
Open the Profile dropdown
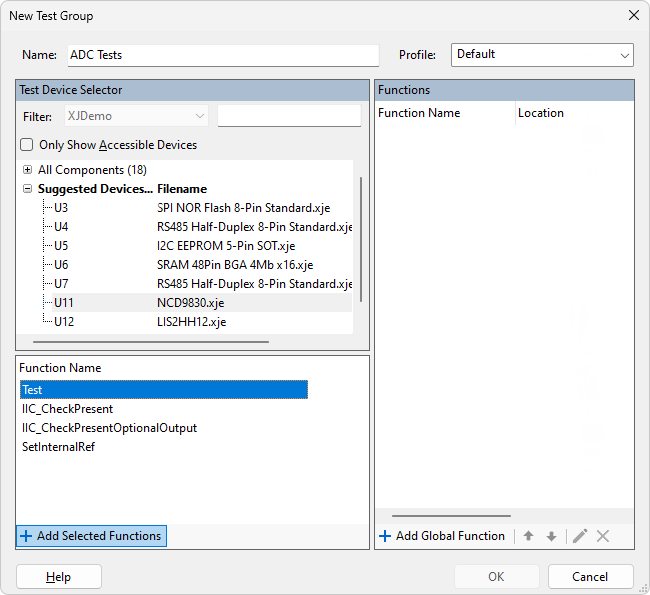[541, 55]
